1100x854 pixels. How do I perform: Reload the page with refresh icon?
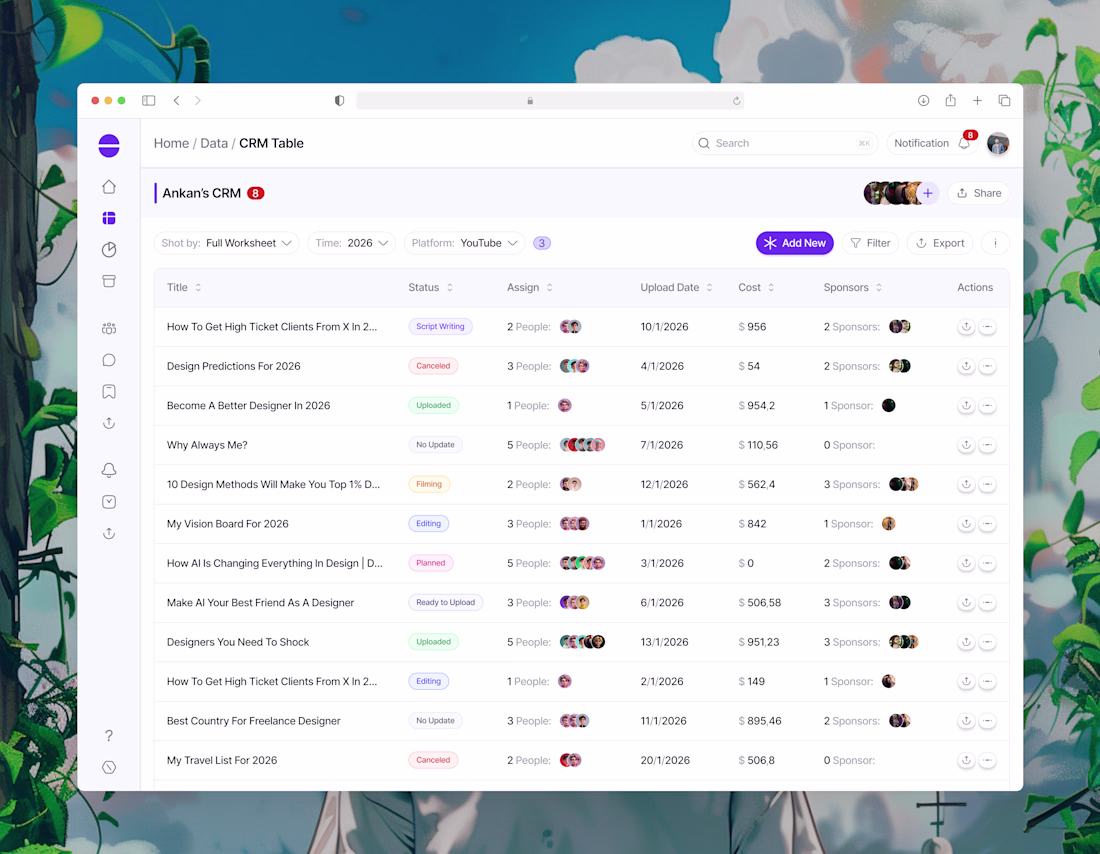tap(736, 101)
